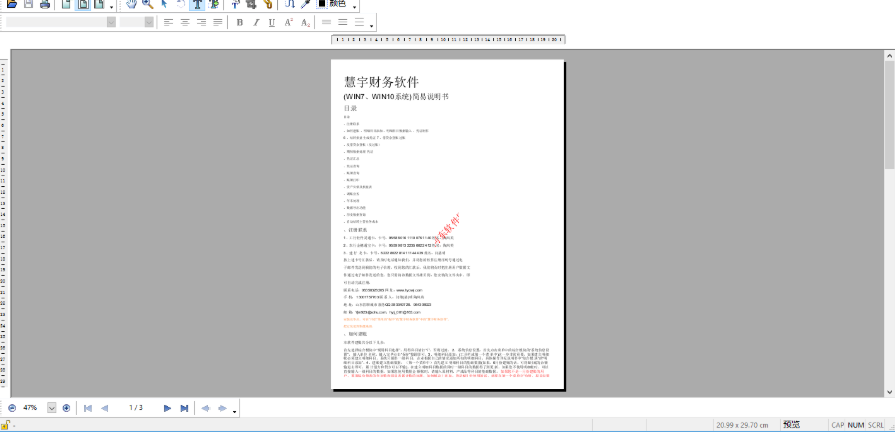The image size is (895, 434).
Task: Open a file with the folder icon
Action: [12, 4]
